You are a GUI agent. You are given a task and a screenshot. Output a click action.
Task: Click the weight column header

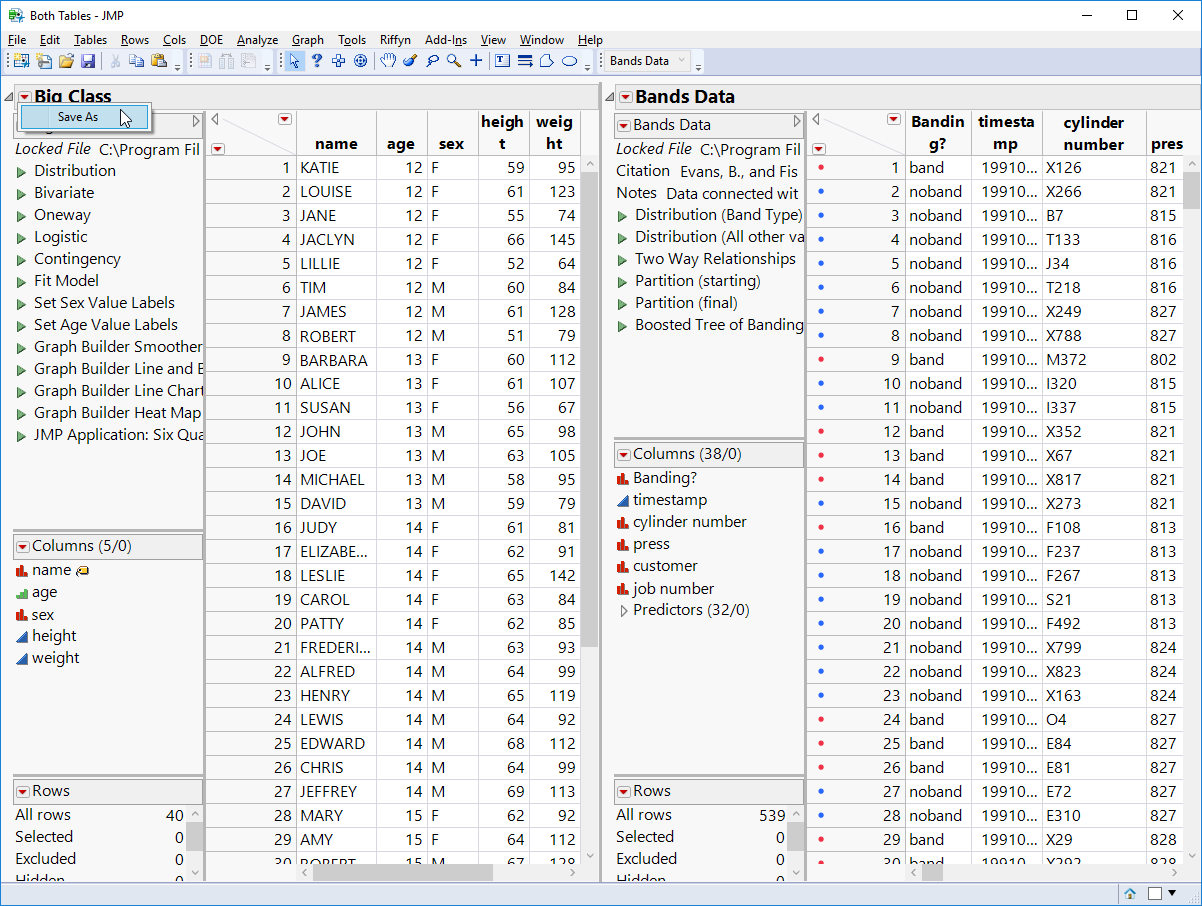tap(554, 133)
